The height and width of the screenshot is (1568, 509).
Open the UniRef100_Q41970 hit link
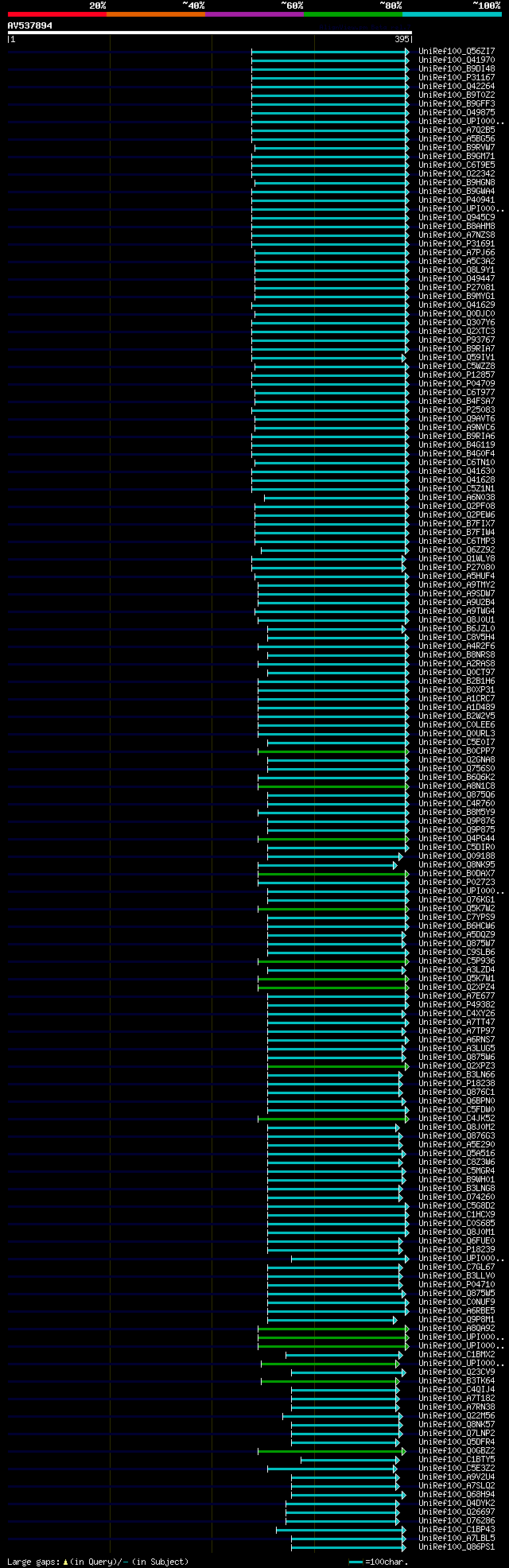tap(457, 60)
